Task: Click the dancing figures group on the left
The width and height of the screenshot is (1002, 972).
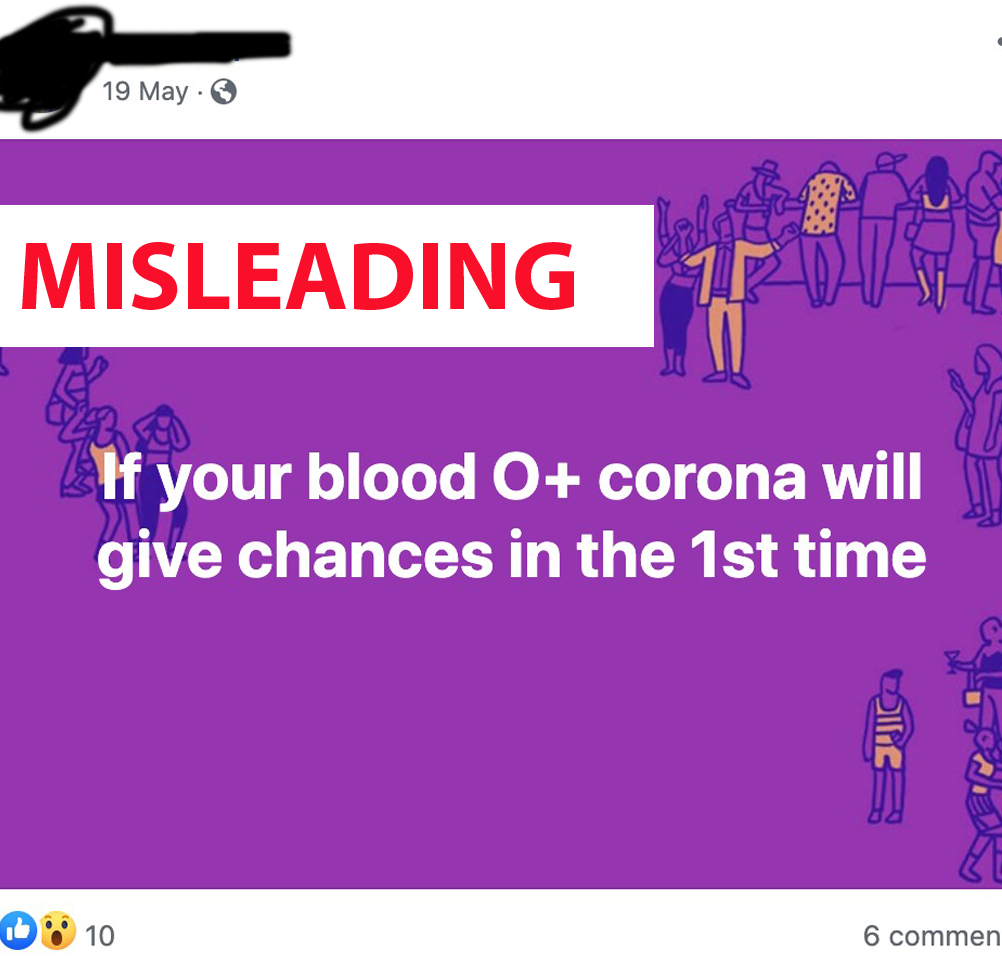Action: tap(115, 441)
